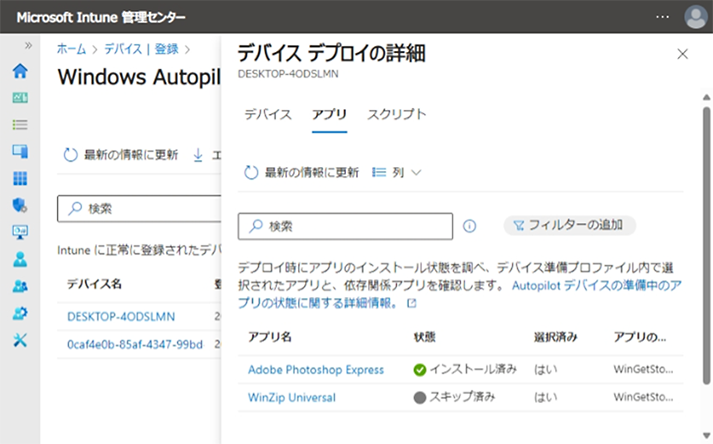This screenshot has height=444, width=713.
Task: Open Tenant administration gear icon
Action: pos(20,313)
